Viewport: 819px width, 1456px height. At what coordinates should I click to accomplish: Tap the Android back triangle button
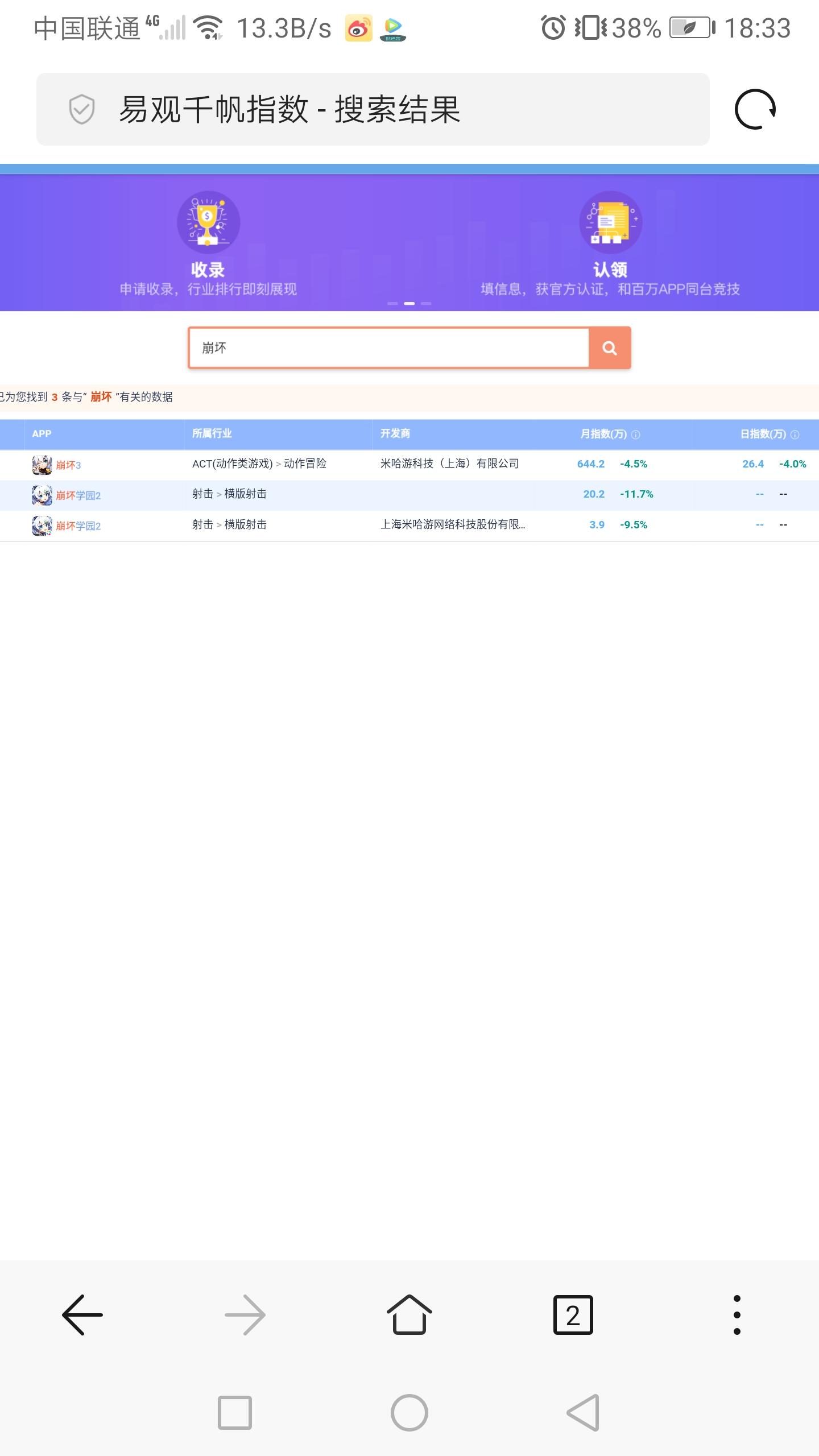(x=584, y=1413)
